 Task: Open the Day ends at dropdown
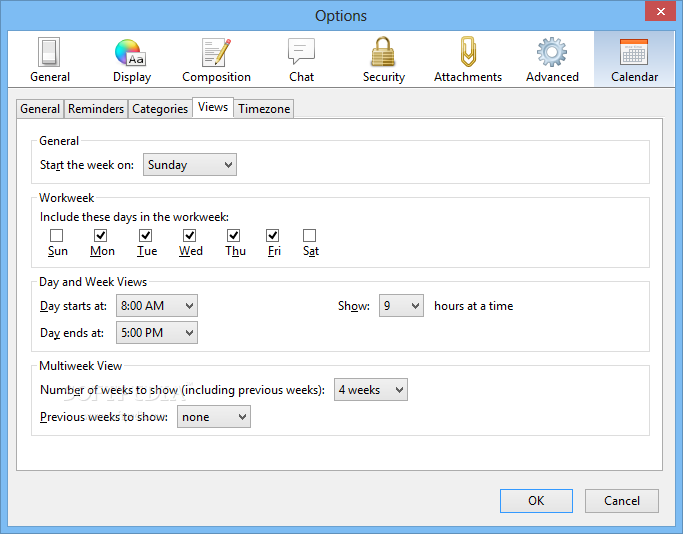click(x=157, y=333)
